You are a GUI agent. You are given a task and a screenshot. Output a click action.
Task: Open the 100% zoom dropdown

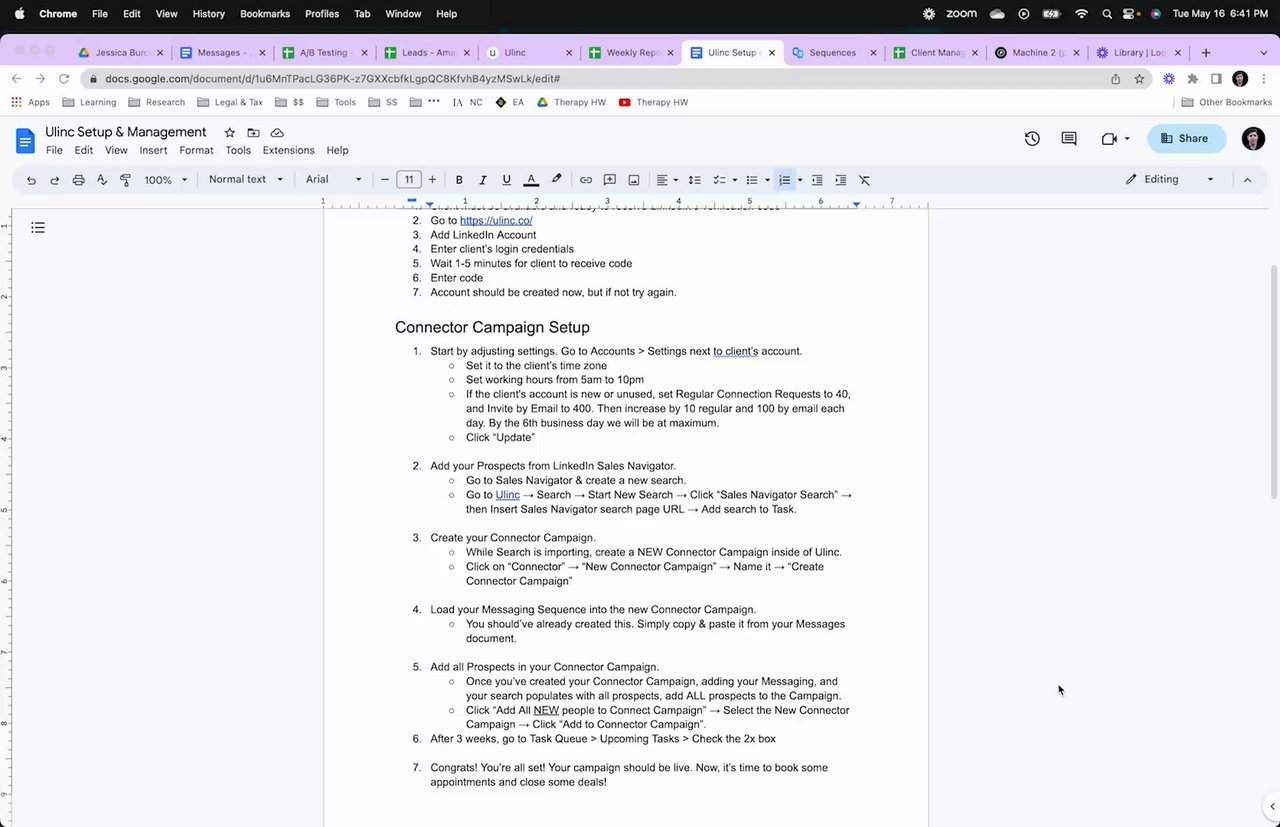pos(165,180)
